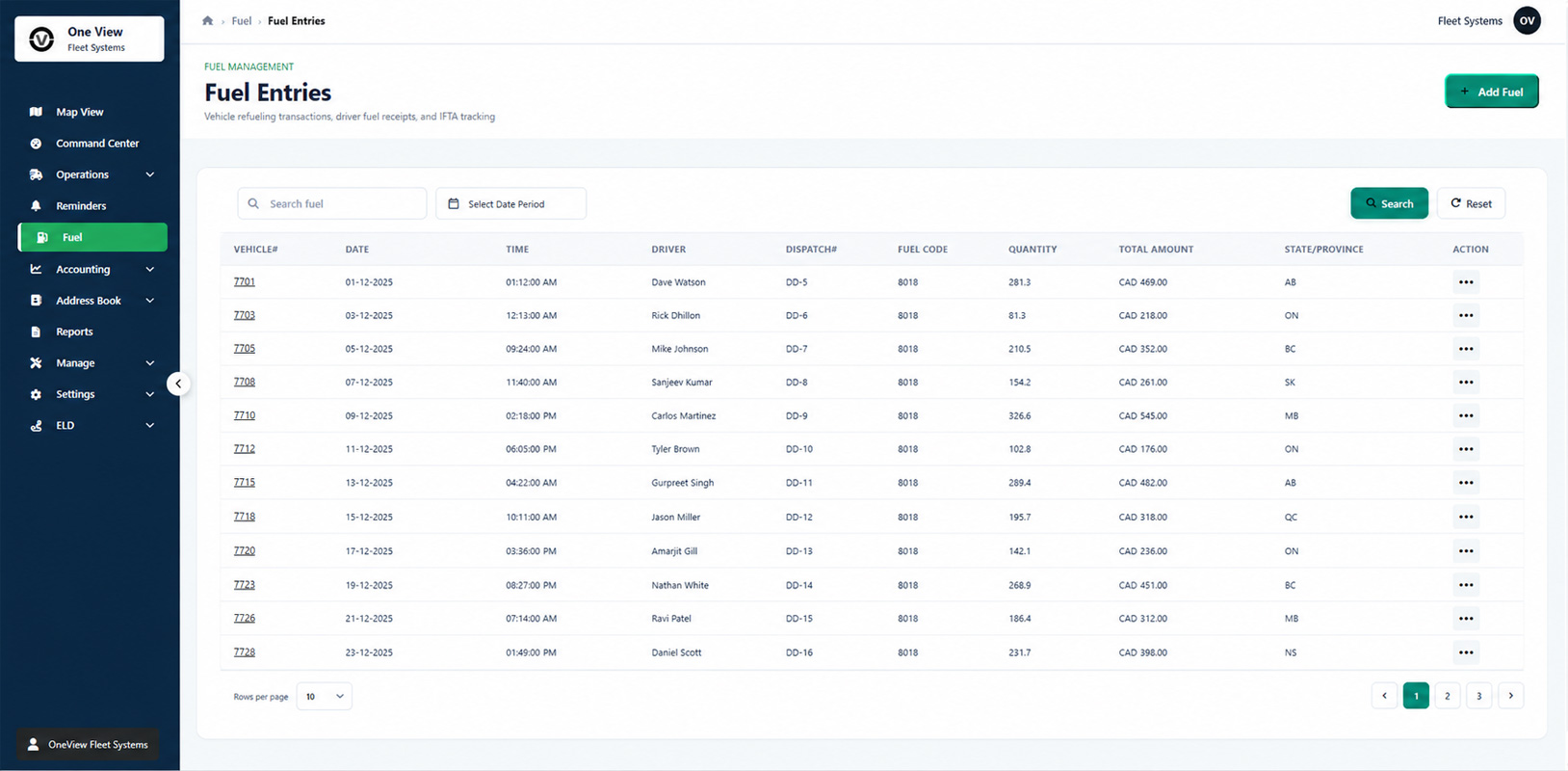The width and height of the screenshot is (1568, 771).
Task: Click the Operations truck icon
Action: click(x=36, y=174)
